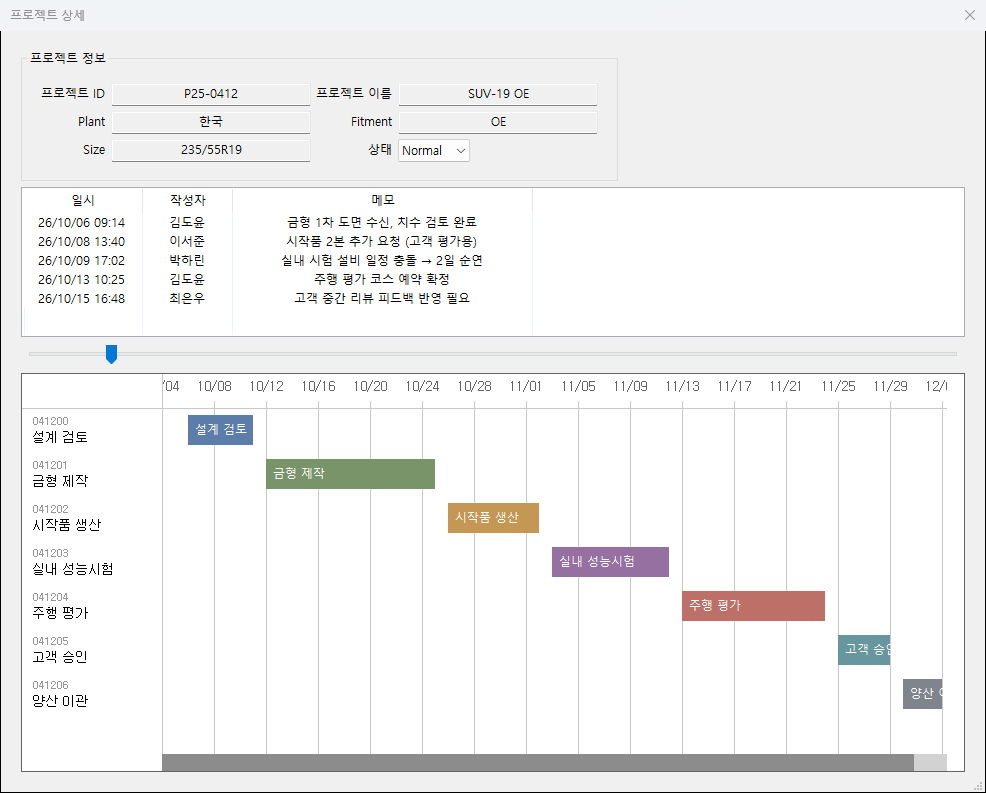Click author 이서준 in memo list
This screenshot has width=986, height=793.
coord(187,241)
